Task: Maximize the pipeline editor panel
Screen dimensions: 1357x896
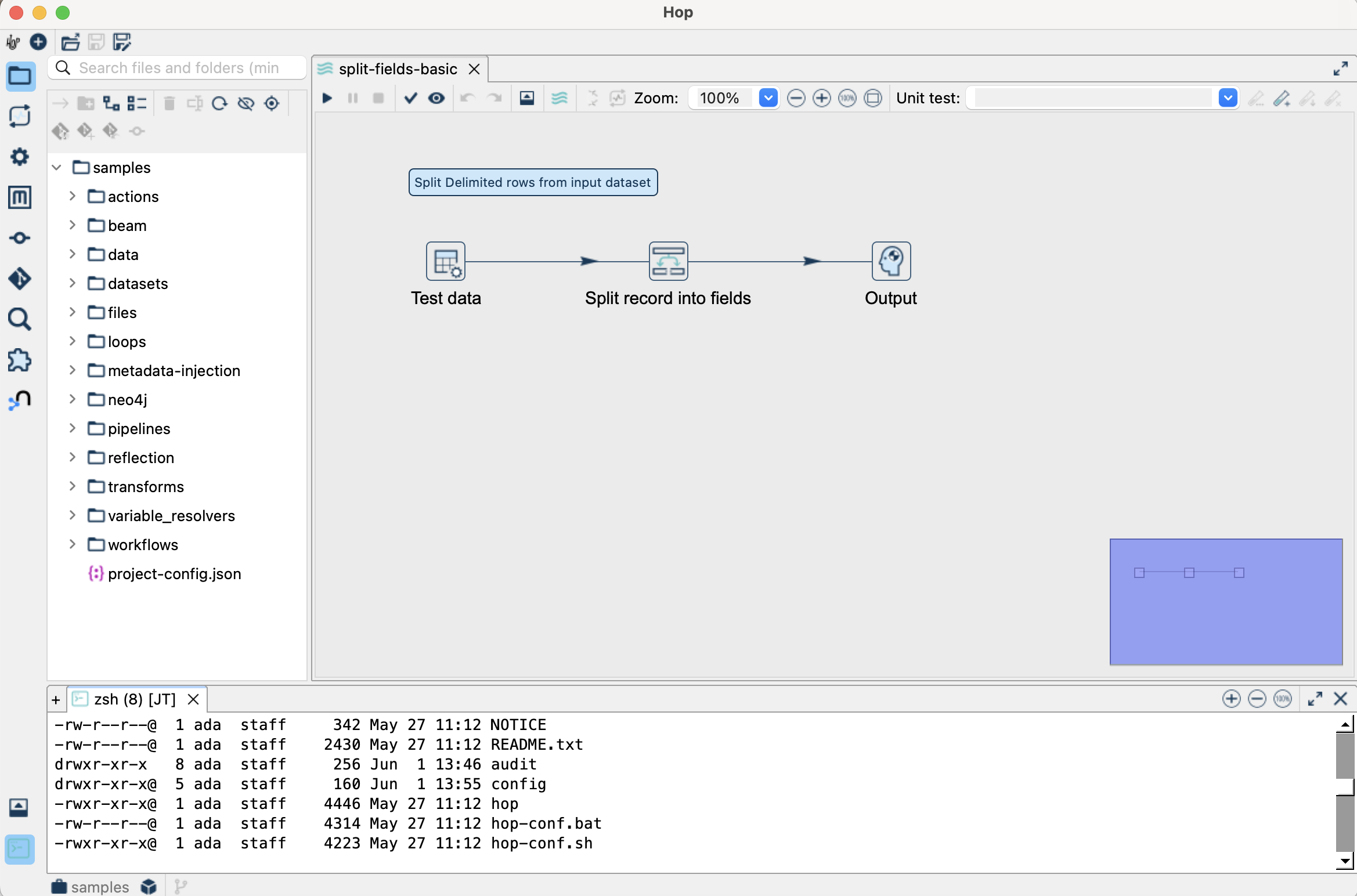Action: (x=1341, y=69)
